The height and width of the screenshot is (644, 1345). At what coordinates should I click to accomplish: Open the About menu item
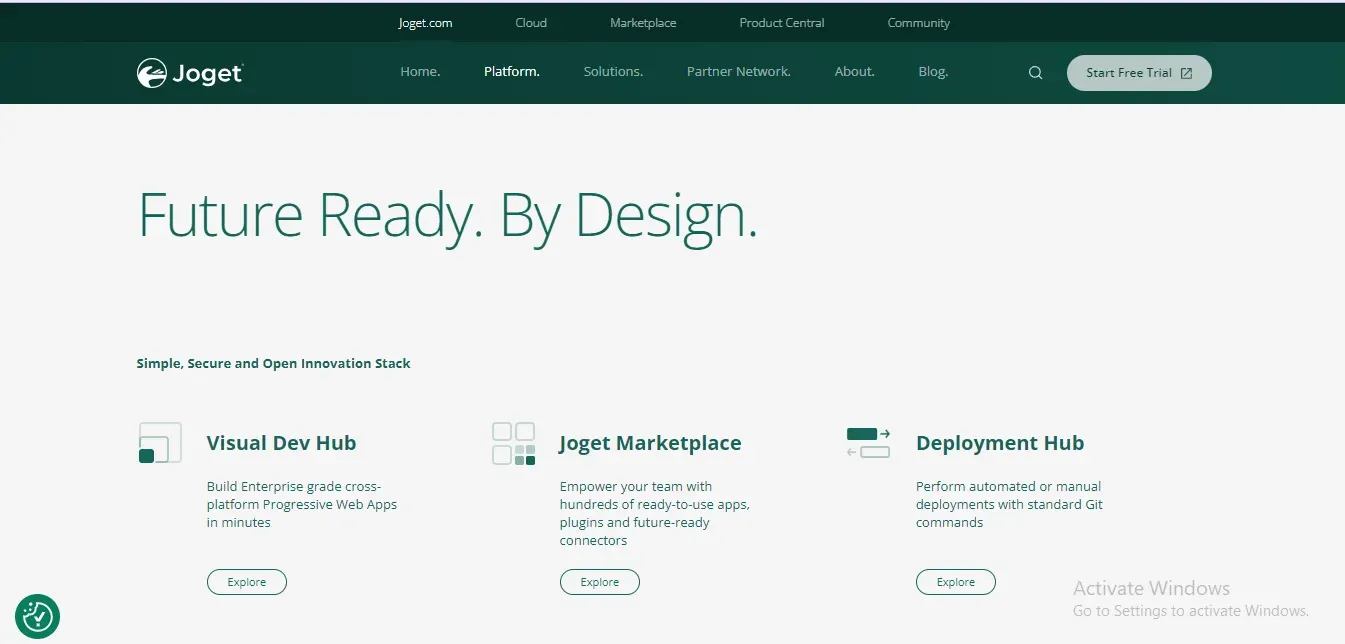coord(855,72)
